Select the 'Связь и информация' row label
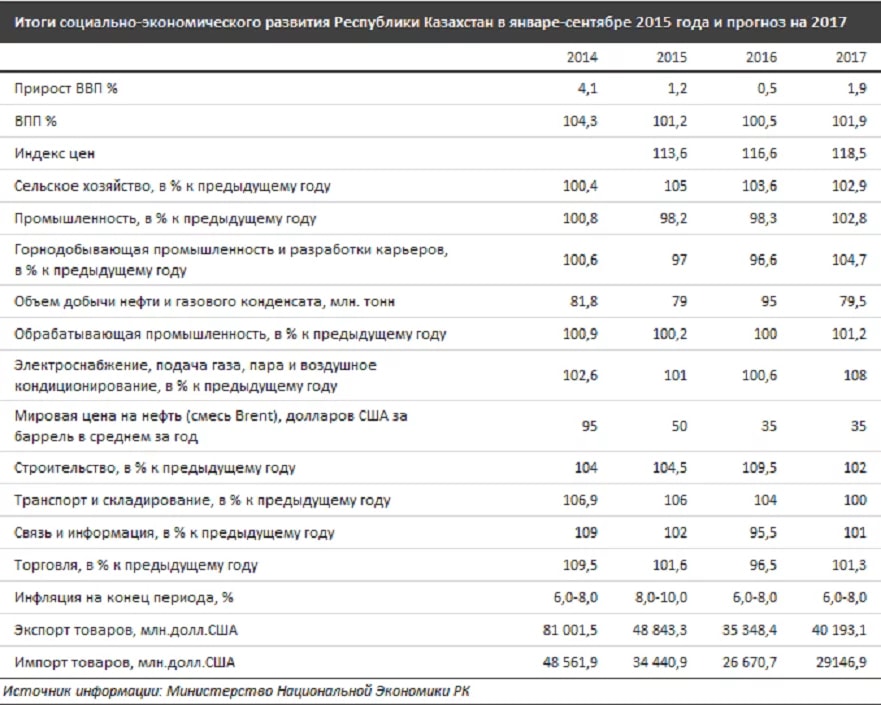881x705 pixels. [x=174, y=533]
